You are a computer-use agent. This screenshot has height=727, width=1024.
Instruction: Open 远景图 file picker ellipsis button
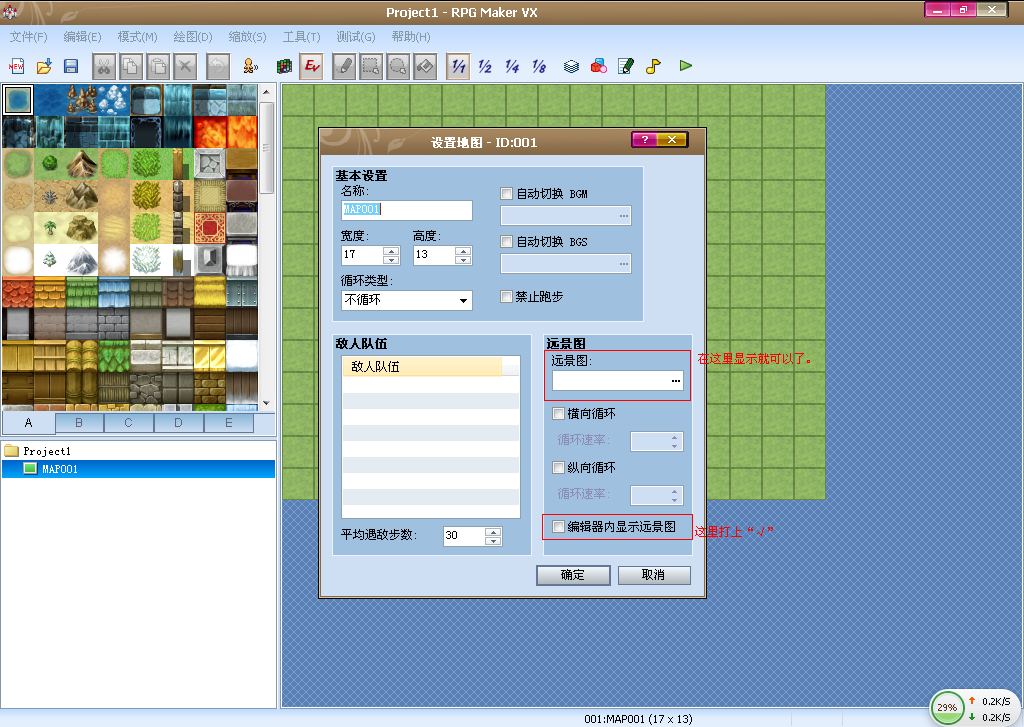coord(676,381)
